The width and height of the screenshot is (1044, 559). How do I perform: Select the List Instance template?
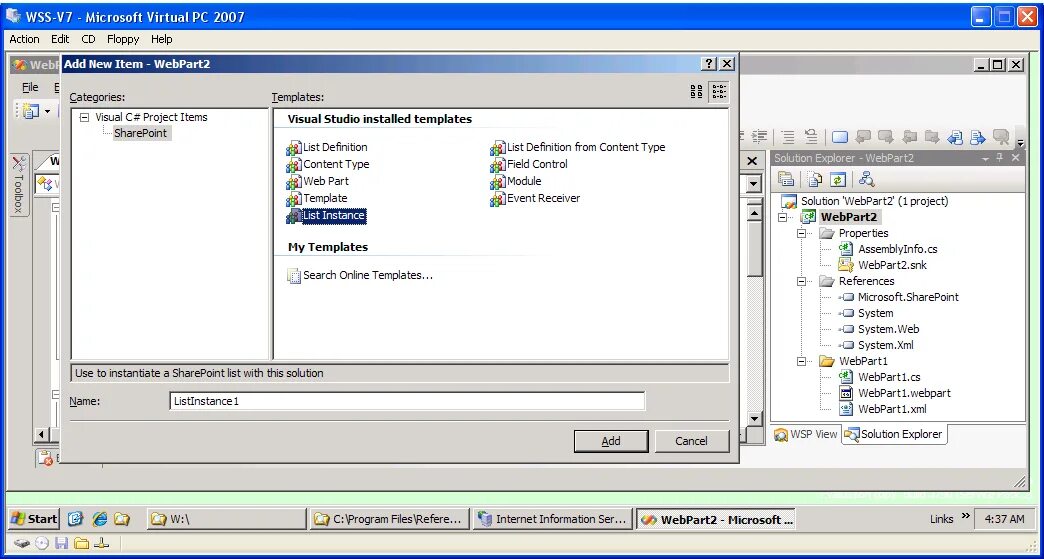pyautogui.click(x=326, y=216)
